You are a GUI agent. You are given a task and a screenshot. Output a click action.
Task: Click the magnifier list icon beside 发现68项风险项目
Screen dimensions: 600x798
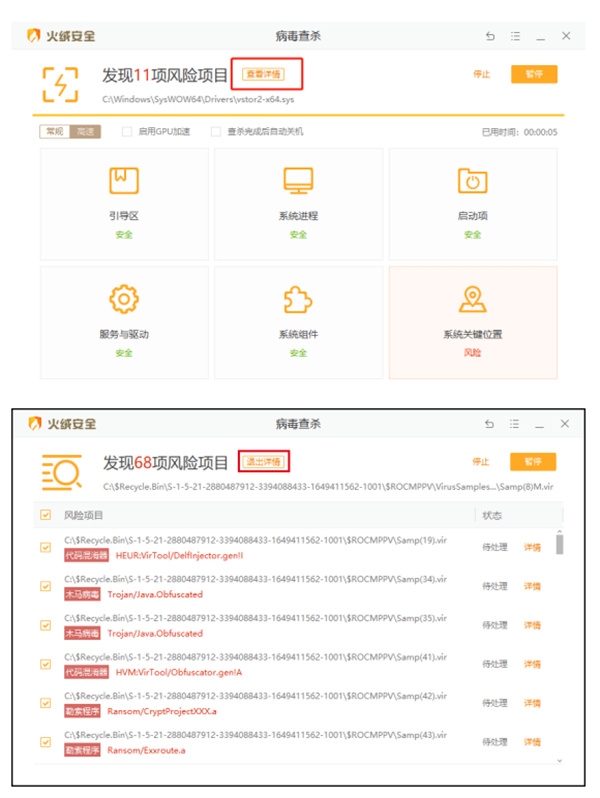[x=62, y=472]
